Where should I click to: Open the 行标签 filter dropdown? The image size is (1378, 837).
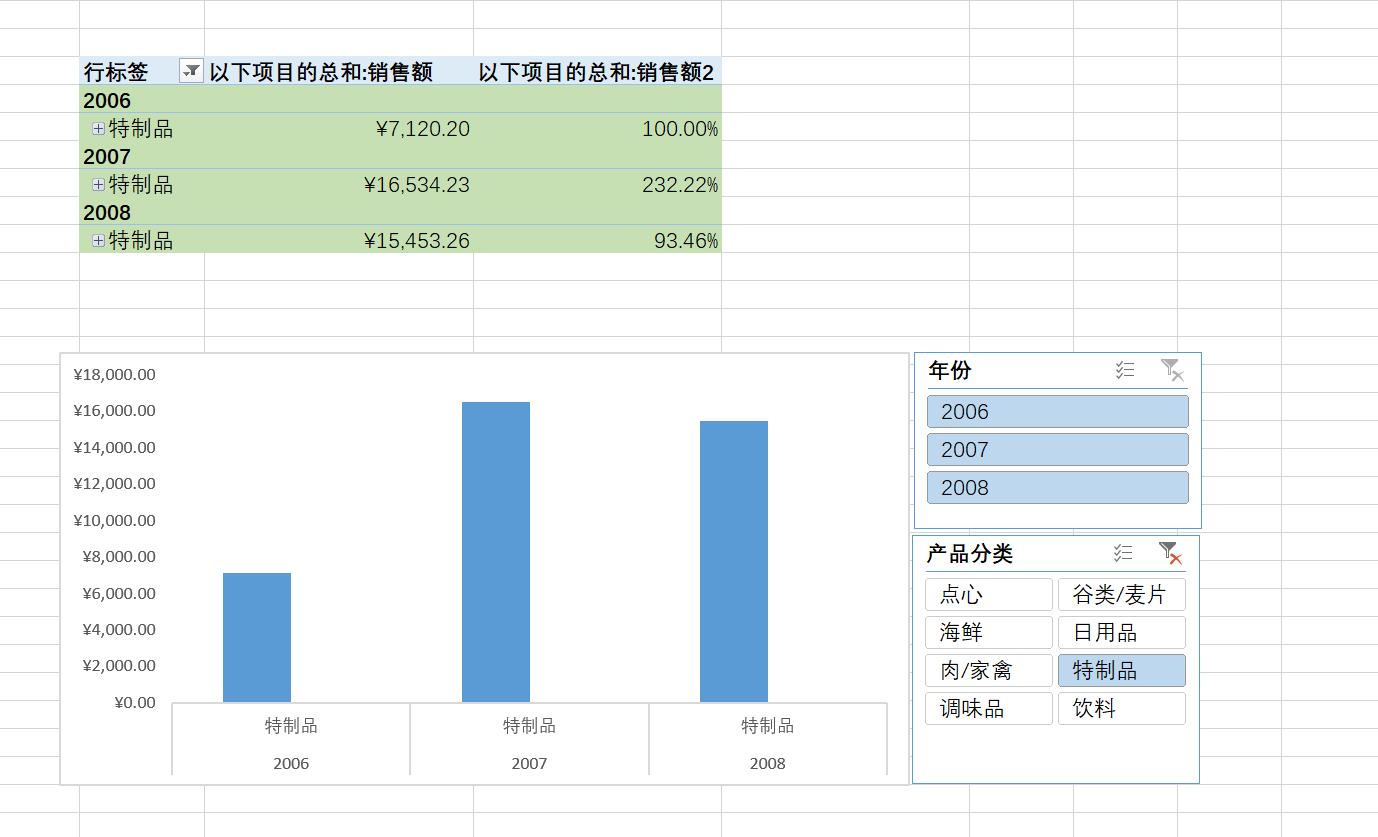tap(191, 71)
